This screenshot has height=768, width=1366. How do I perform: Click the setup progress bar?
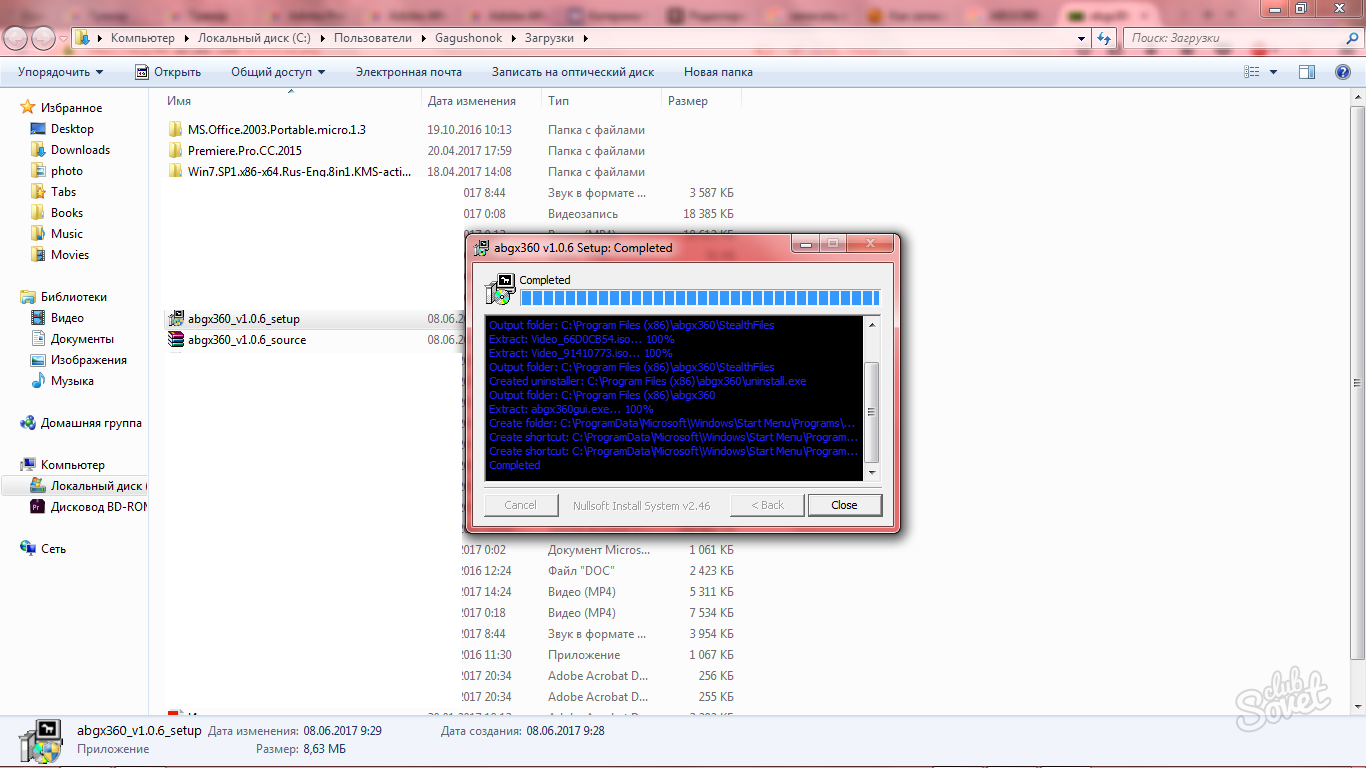tap(700, 298)
